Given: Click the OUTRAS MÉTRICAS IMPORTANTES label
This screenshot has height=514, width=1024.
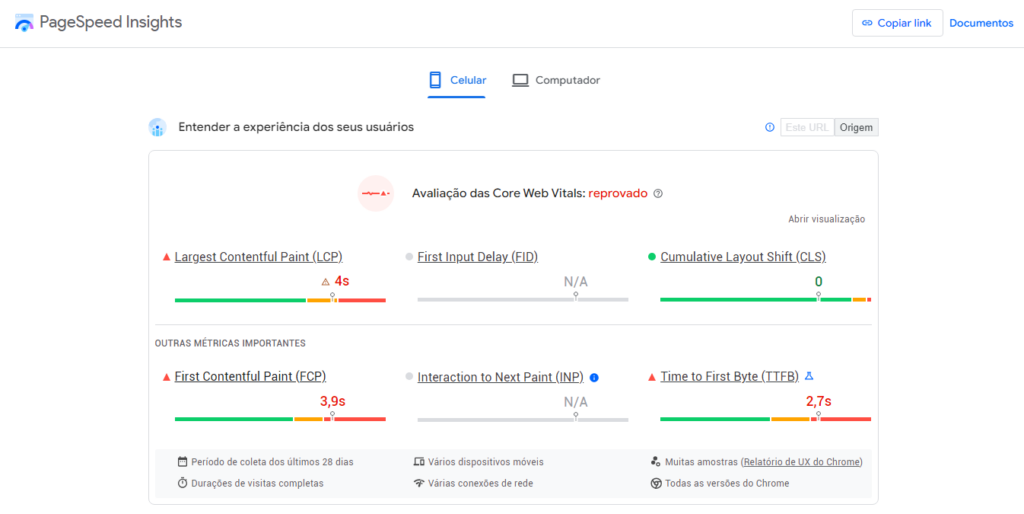Looking at the screenshot, I should pos(230,343).
